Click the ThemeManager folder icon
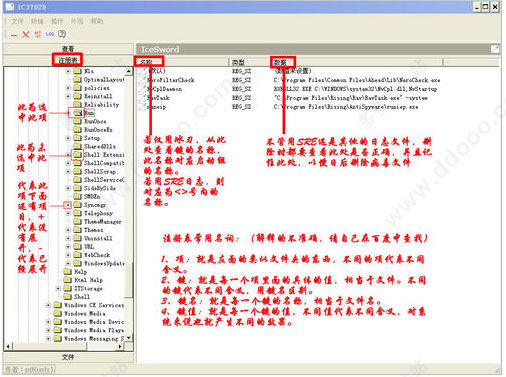The image size is (506, 377). [x=78, y=221]
